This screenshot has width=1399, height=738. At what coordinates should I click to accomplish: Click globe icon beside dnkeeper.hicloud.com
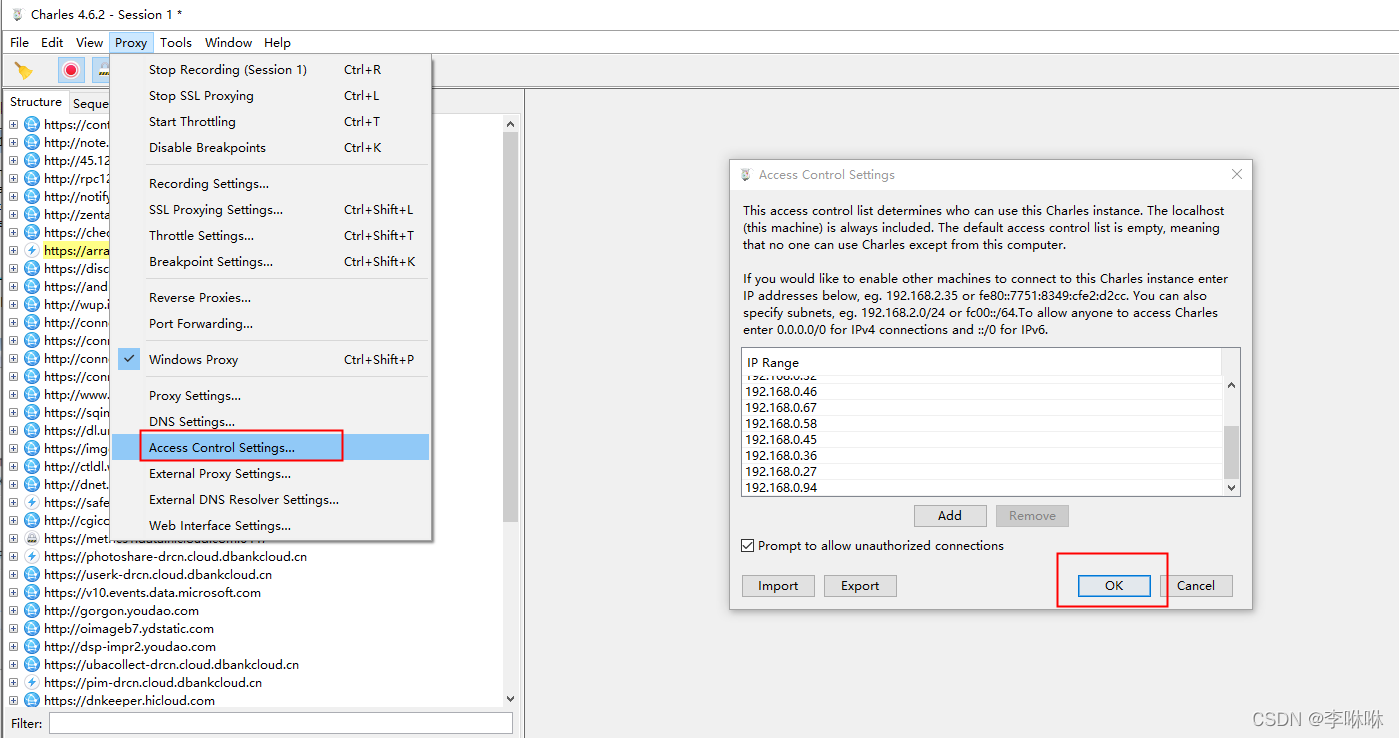[x=31, y=701]
